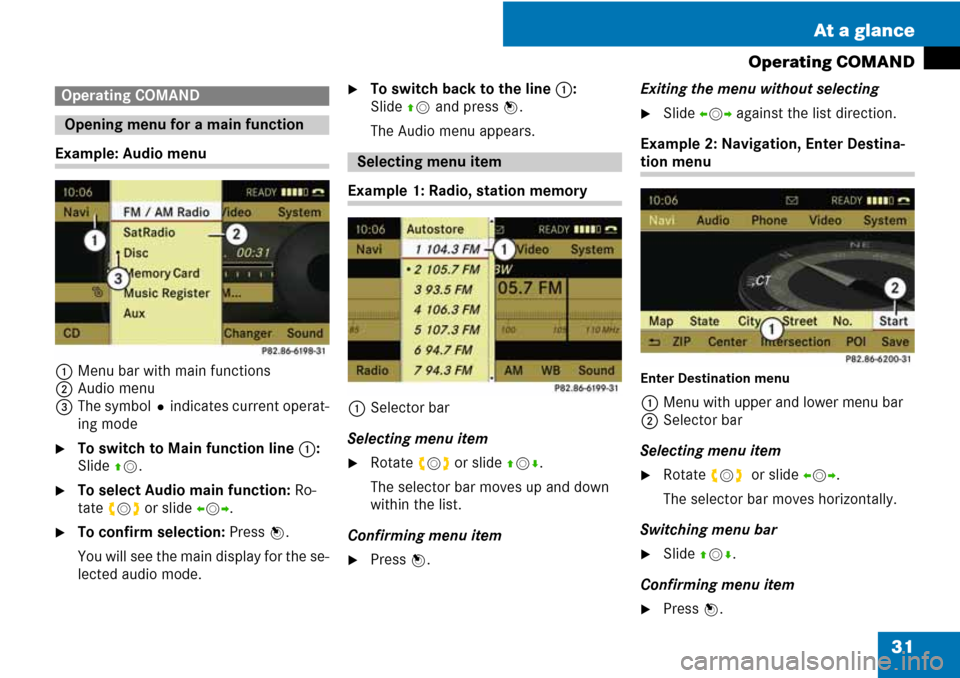Select Autostore in the radio station list
960x678 pixels.
click(435, 229)
